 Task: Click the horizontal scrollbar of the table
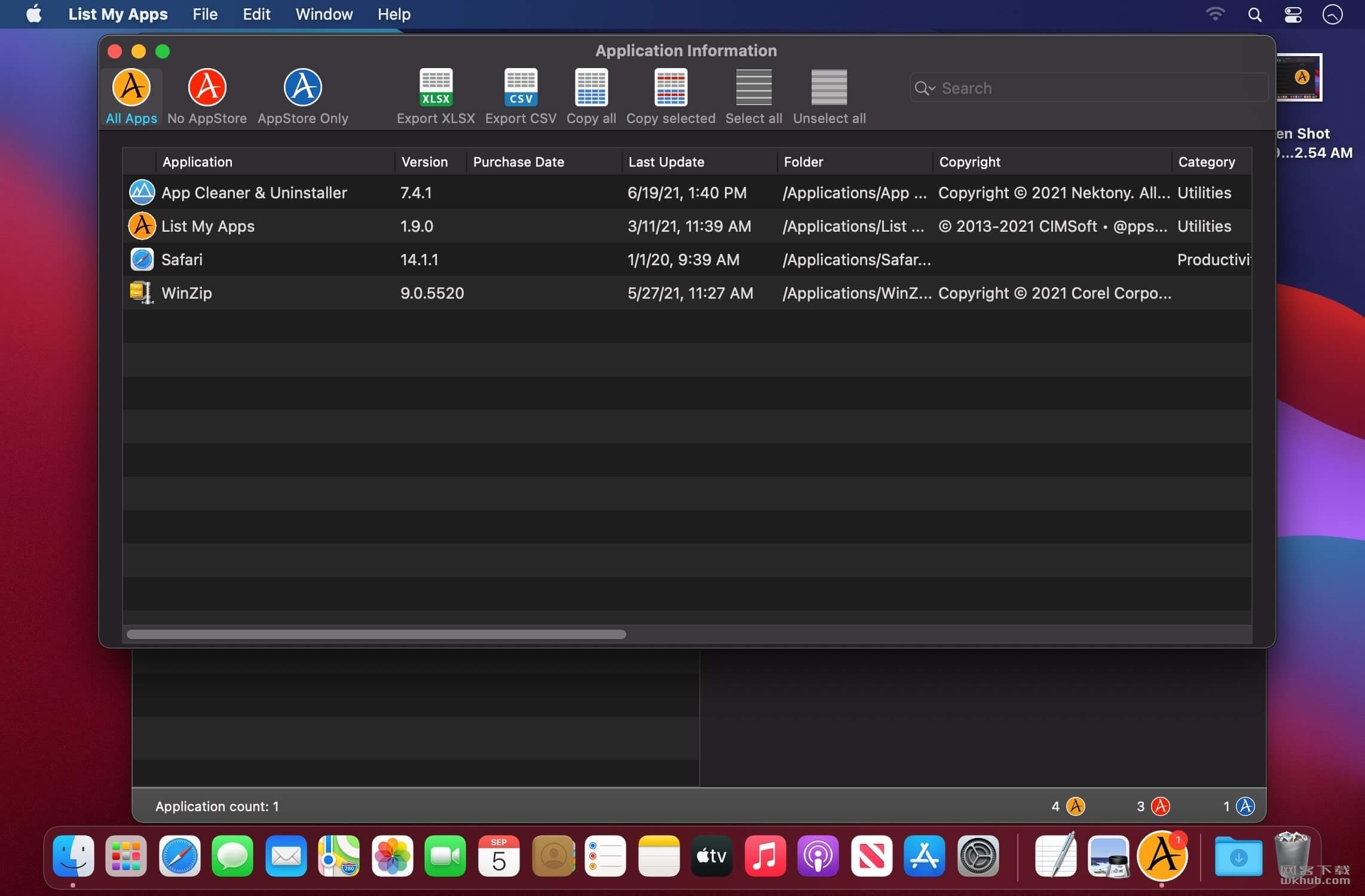pos(377,634)
